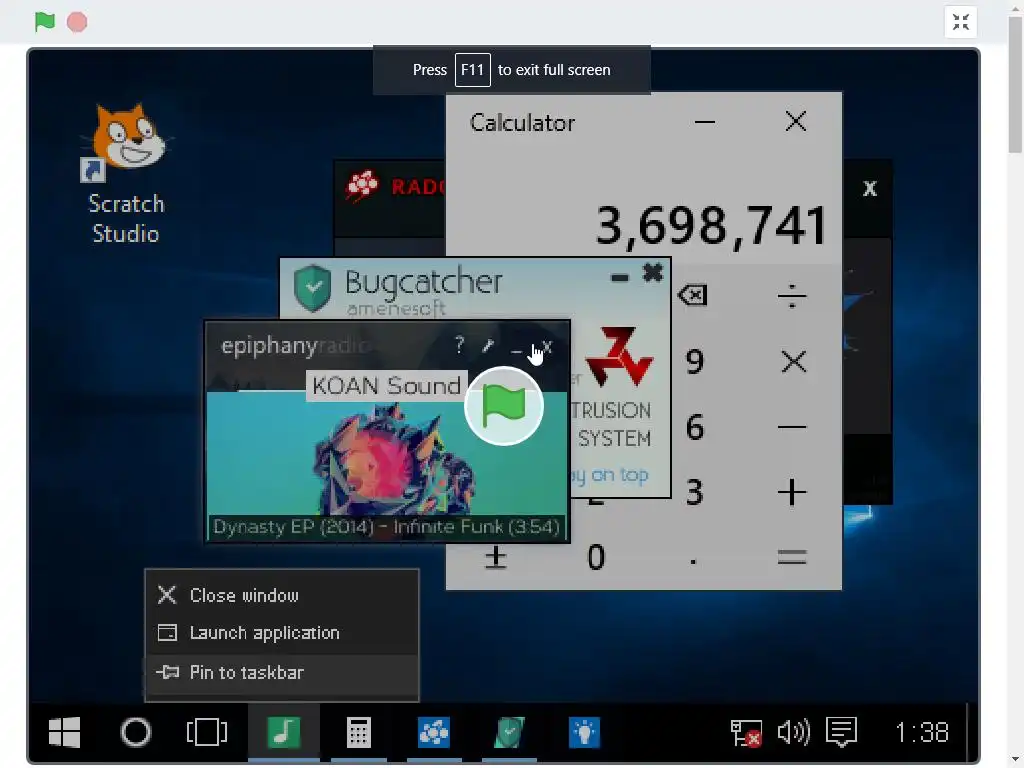Image resolution: width=1024 pixels, height=768 pixels.
Task: Open the Cortana circle in taskbar
Action: (136, 732)
